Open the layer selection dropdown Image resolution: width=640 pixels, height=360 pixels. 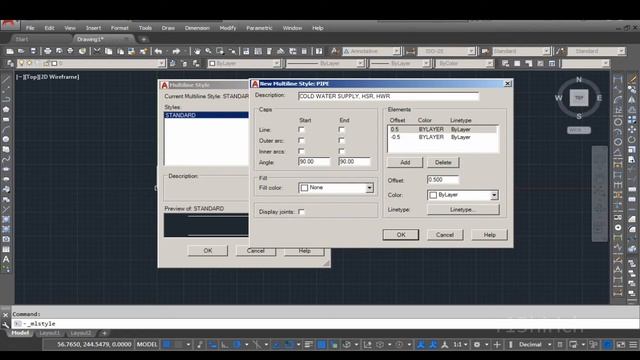pyautogui.click(x=161, y=63)
